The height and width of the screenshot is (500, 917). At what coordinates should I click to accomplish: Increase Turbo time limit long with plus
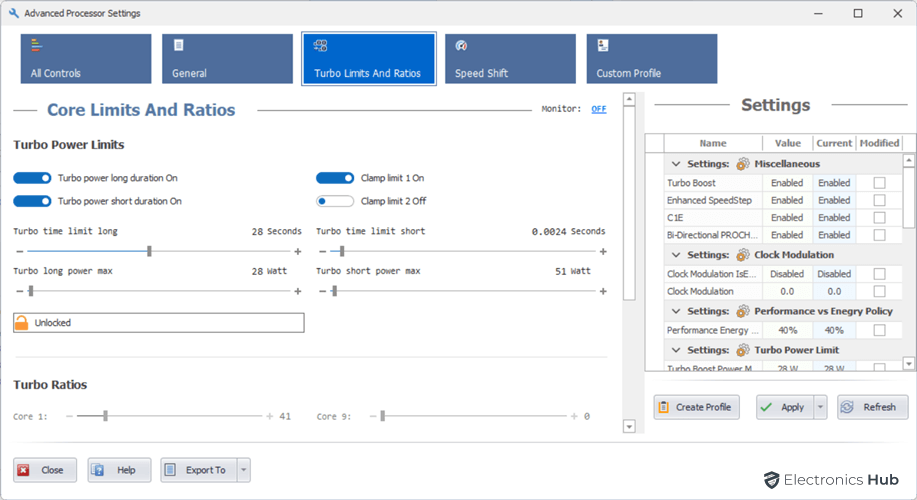click(298, 251)
